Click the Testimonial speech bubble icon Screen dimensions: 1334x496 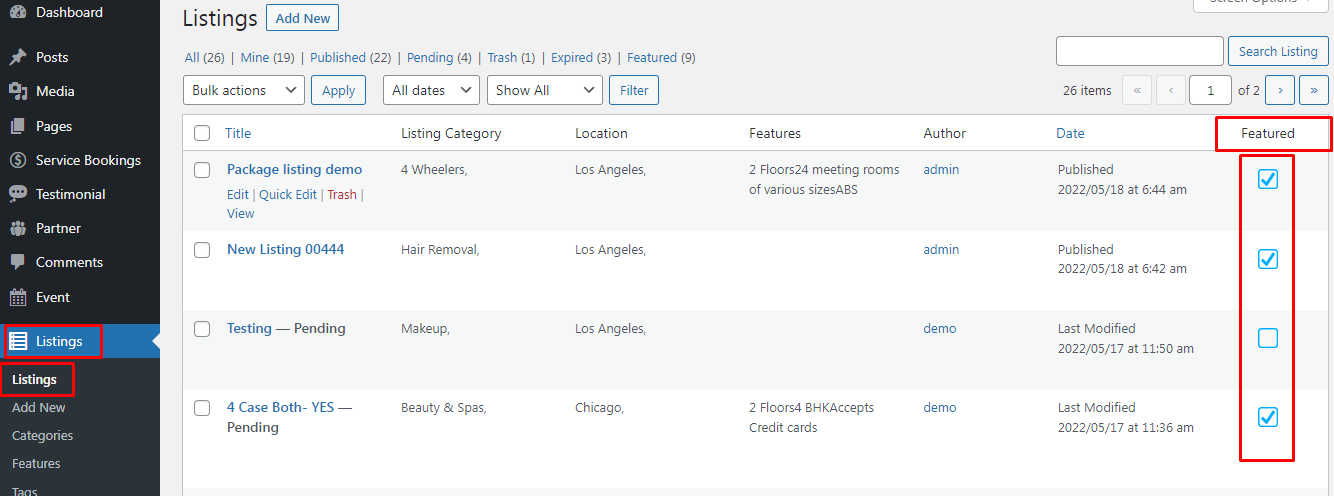[x=18, y=194]
